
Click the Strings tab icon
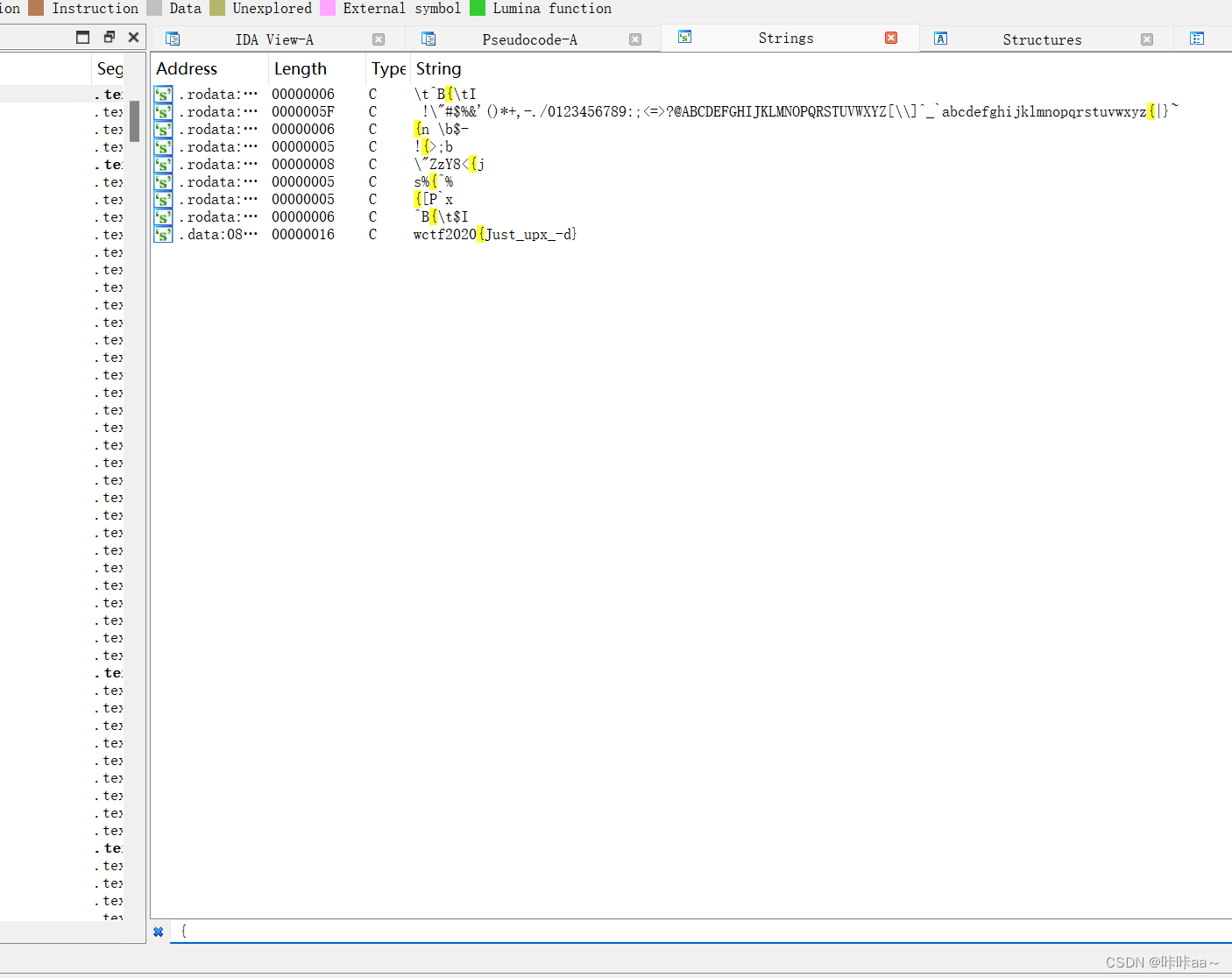(x=684, y=38)
